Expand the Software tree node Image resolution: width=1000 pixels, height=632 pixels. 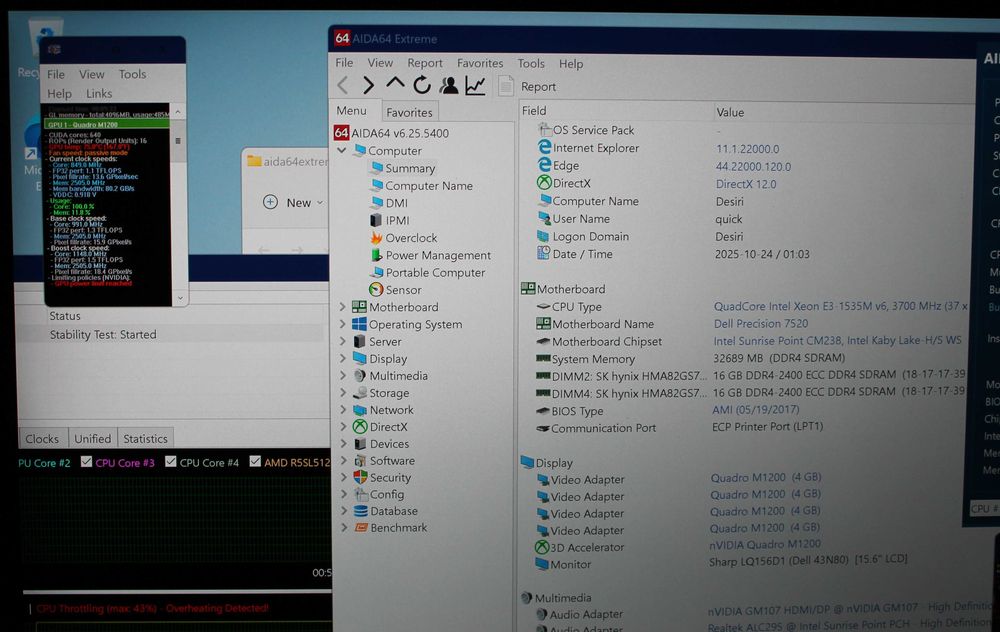tap(344, 460)
